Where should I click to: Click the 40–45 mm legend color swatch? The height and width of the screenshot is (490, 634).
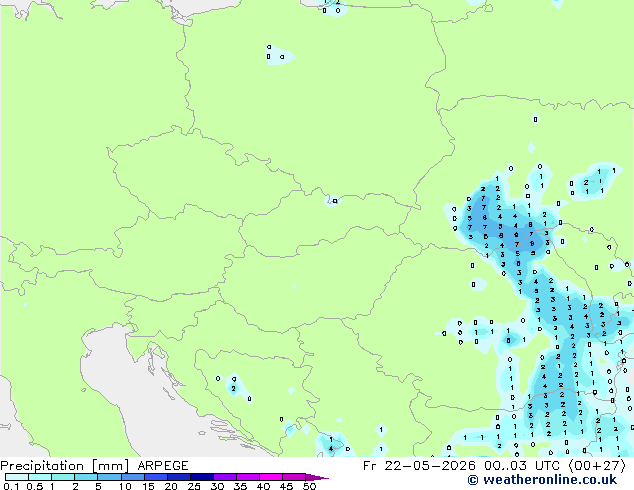271,477
